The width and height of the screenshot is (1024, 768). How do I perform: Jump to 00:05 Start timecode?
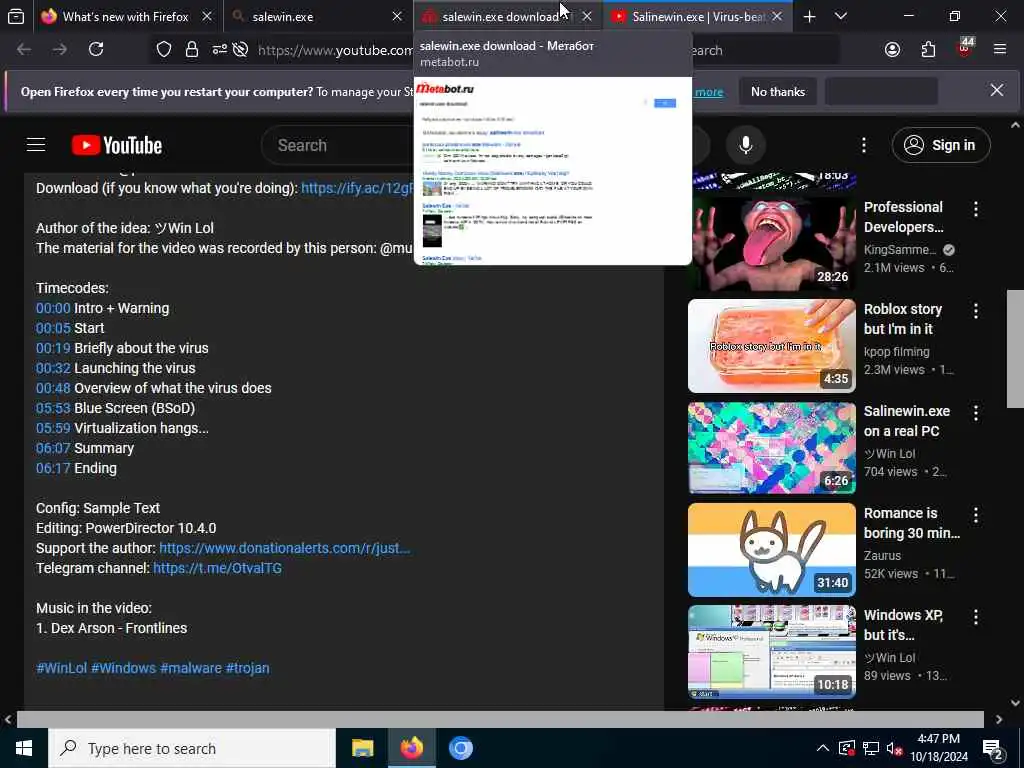(53, 328)
